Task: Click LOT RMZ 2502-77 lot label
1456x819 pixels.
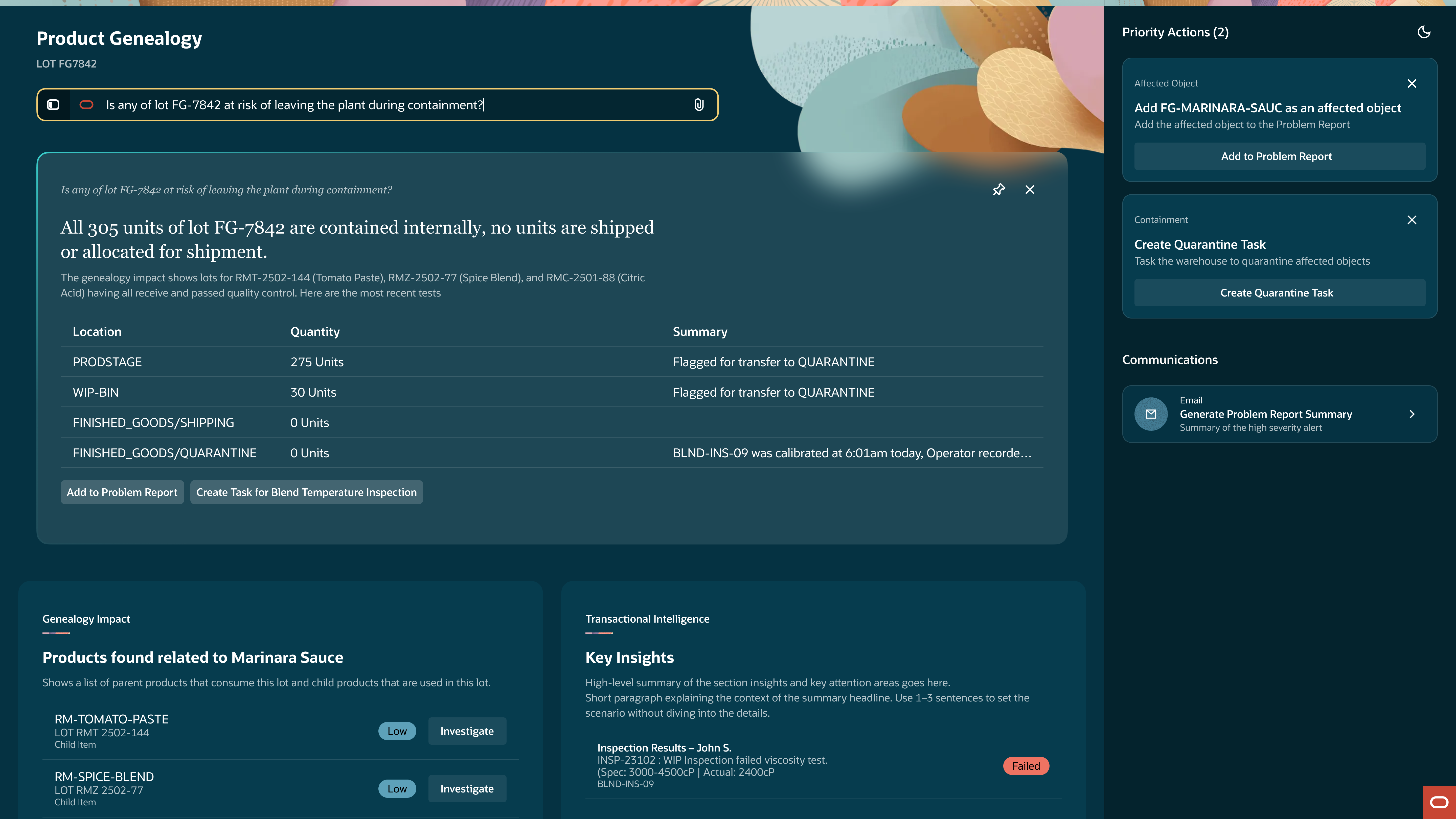Action: coord(98,790)
